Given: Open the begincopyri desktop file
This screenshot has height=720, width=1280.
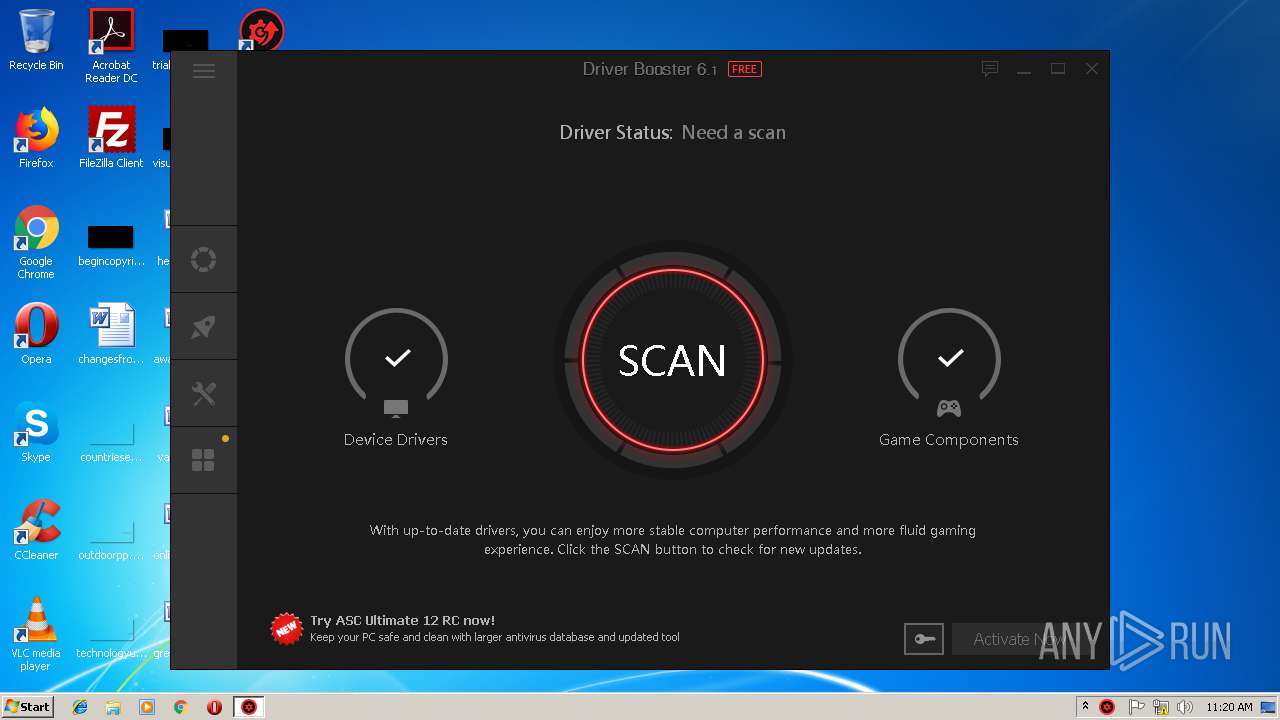Looking at the screenshot, I should (x=111, y=244).
